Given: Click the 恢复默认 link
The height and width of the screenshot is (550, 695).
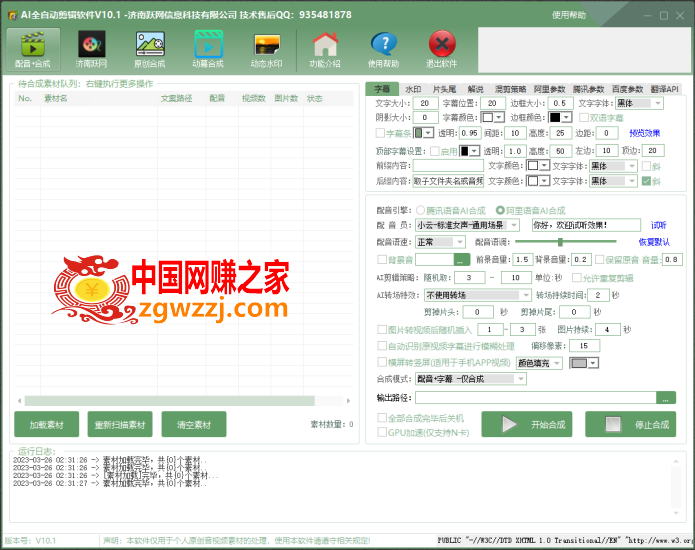Looking at the screenshot, I should 654,242.
